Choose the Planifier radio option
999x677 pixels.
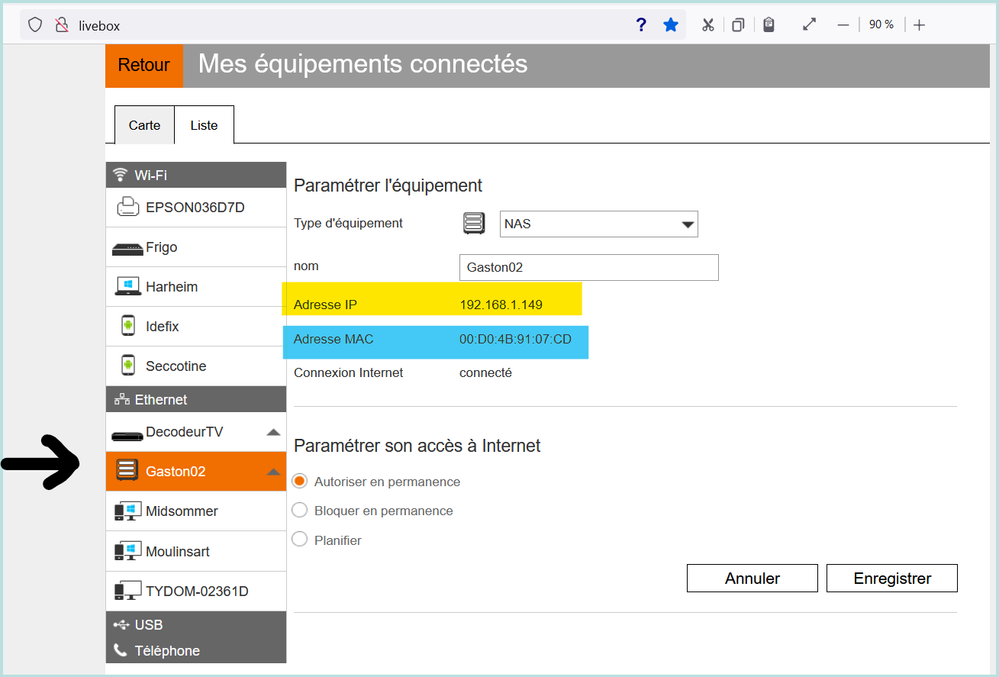click(299, 540)
